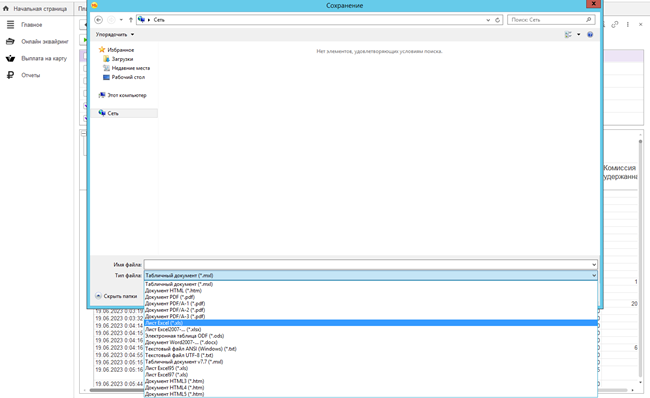This screenshot has width=650, height=398.
Task: Choose 'Текстовый файл UTF-8 (*.txt)' type
Action: [x=371, y=355]
